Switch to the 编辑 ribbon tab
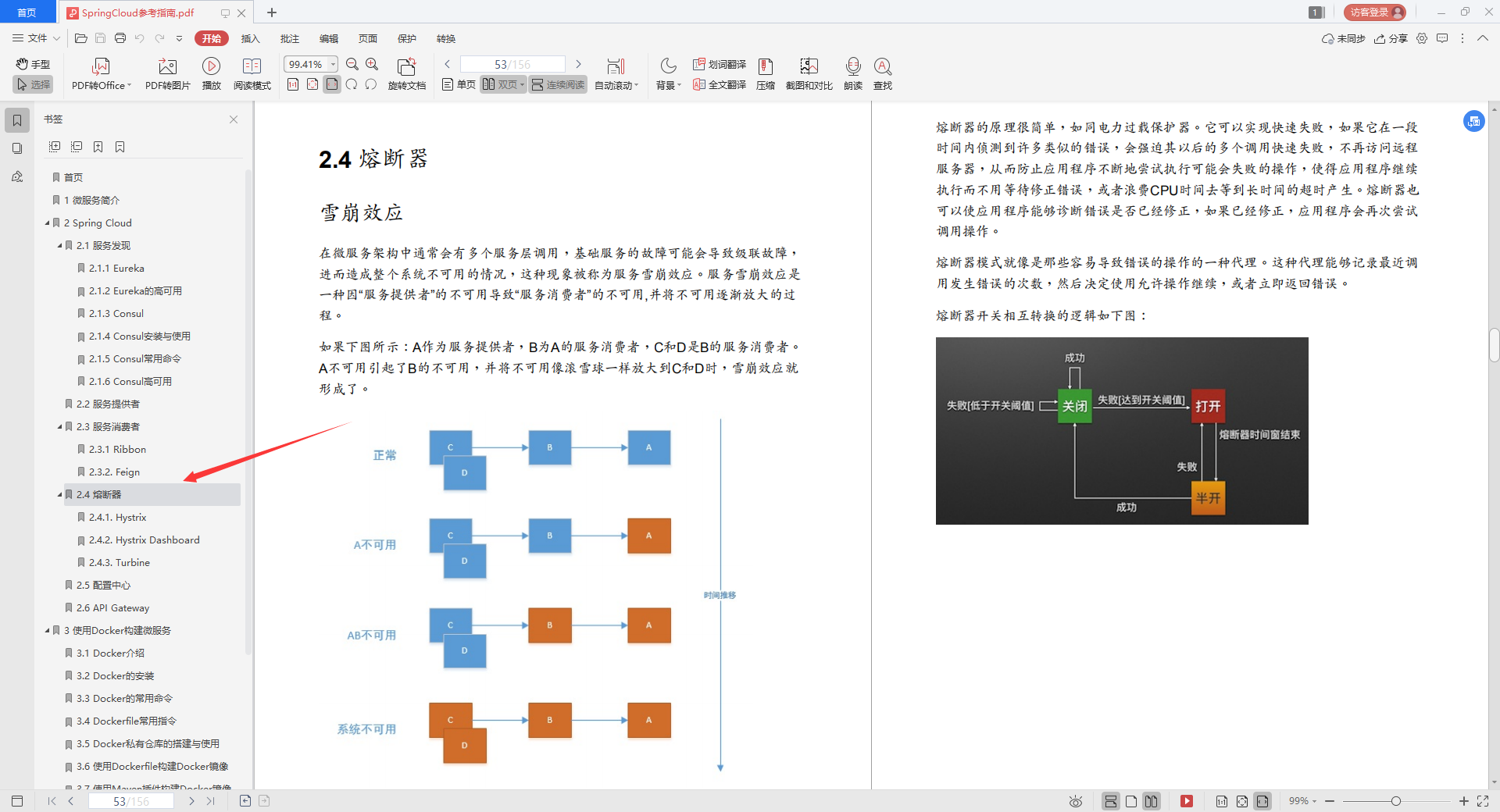Image resolution: width=1500 pixels, height=812 pixels. [x=328, y=38]
